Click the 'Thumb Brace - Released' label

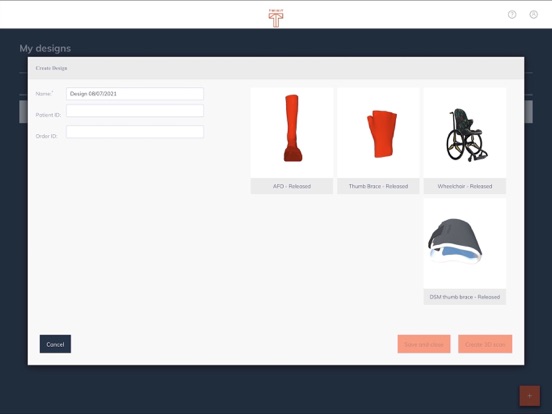coord(378,186)
